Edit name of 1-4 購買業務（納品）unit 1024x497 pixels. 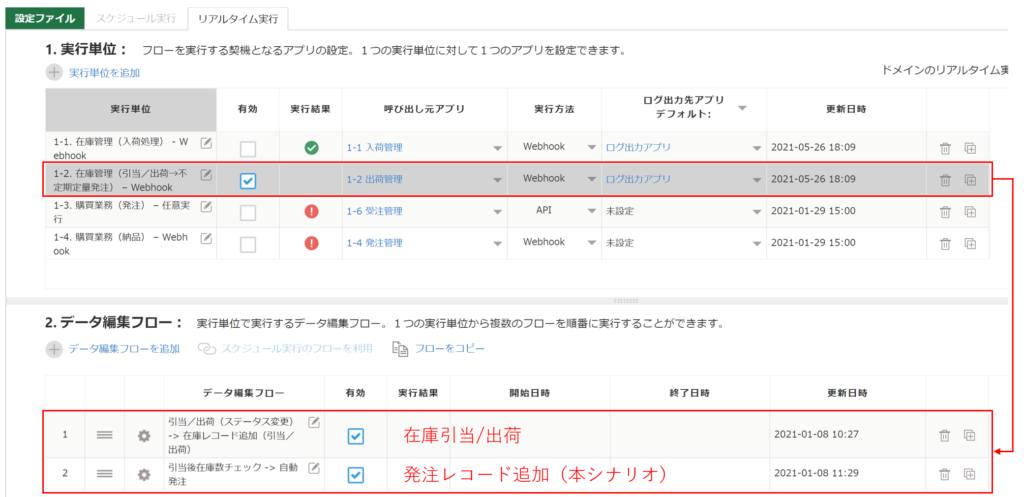[206, 238]
